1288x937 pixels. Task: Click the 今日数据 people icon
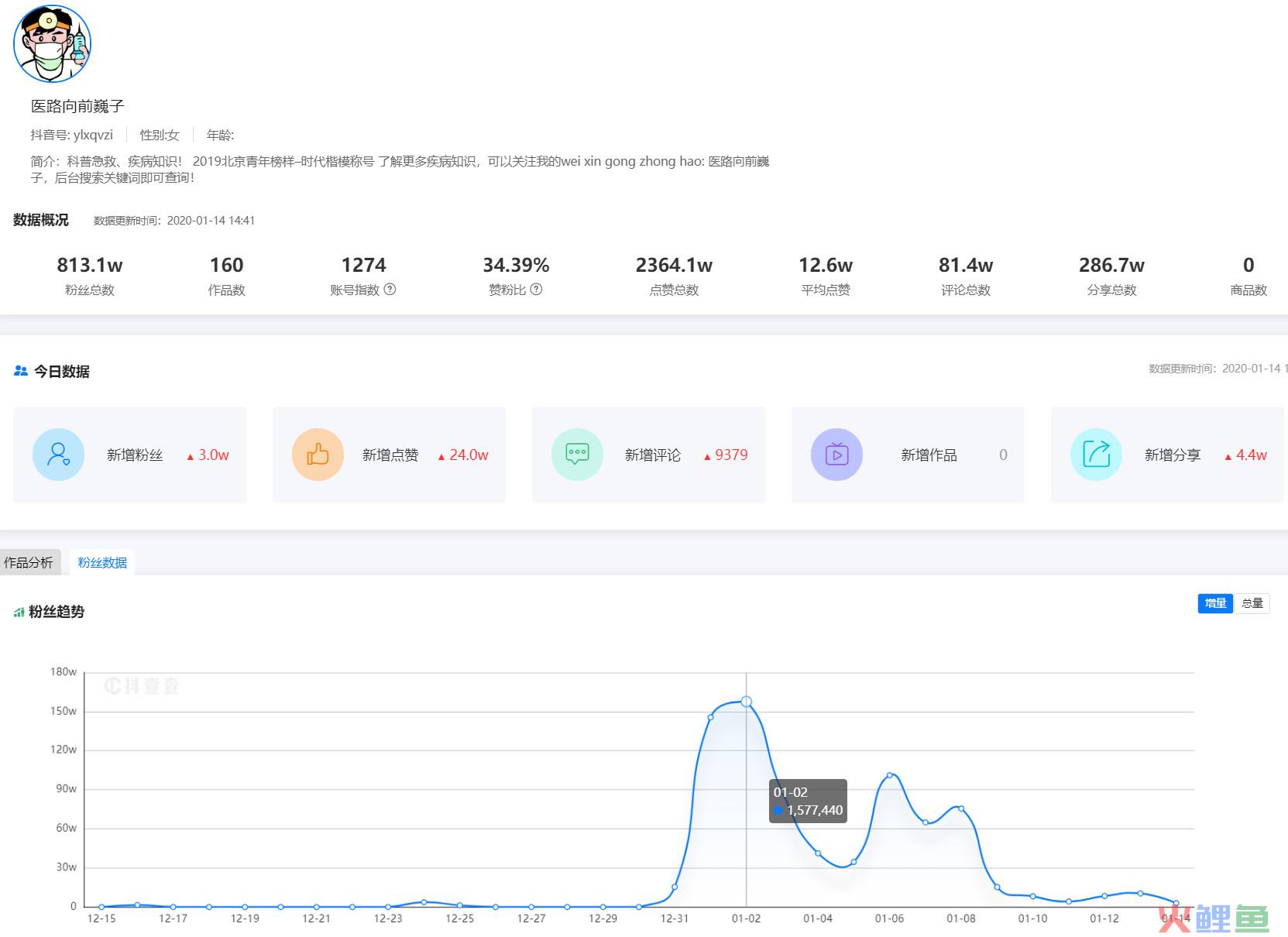coord(21,372)
